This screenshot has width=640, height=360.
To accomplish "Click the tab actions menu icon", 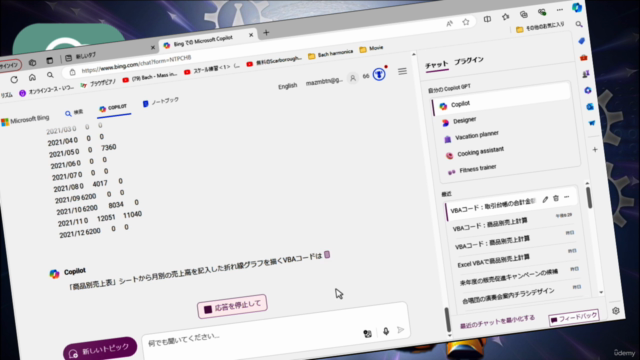I will click(49, 60).
